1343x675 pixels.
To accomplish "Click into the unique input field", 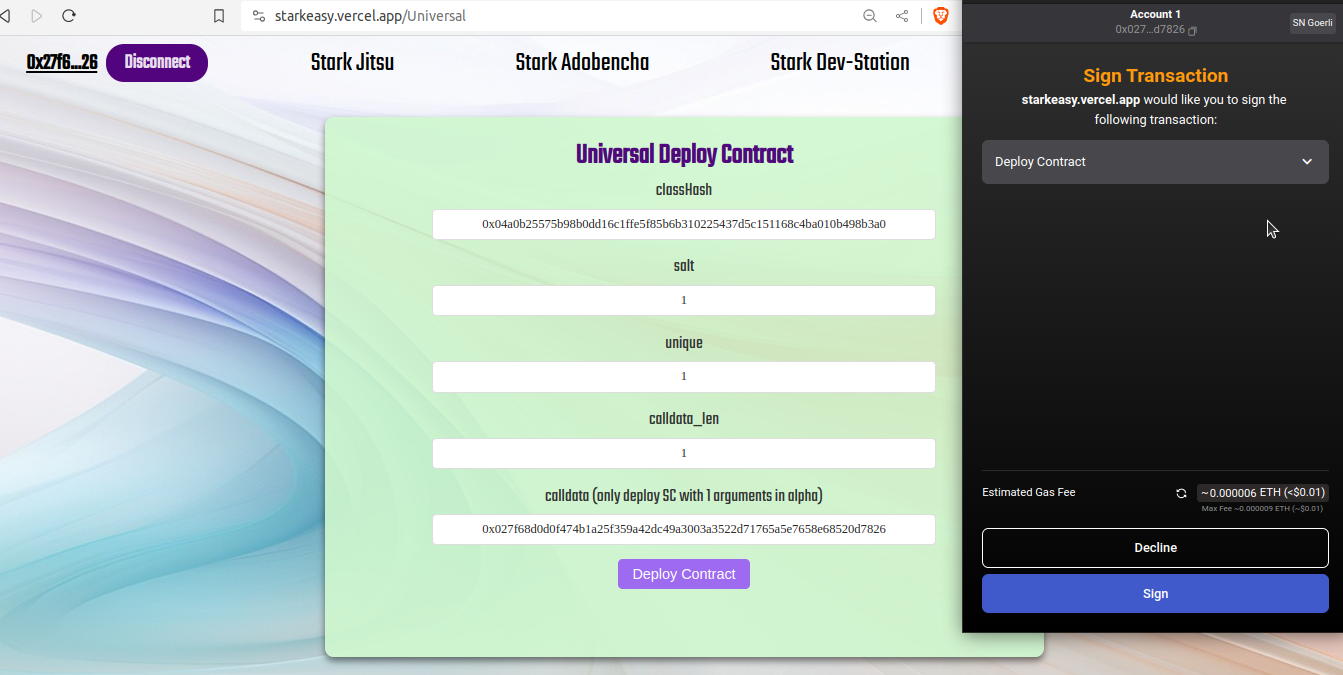I will coord(684,376).
